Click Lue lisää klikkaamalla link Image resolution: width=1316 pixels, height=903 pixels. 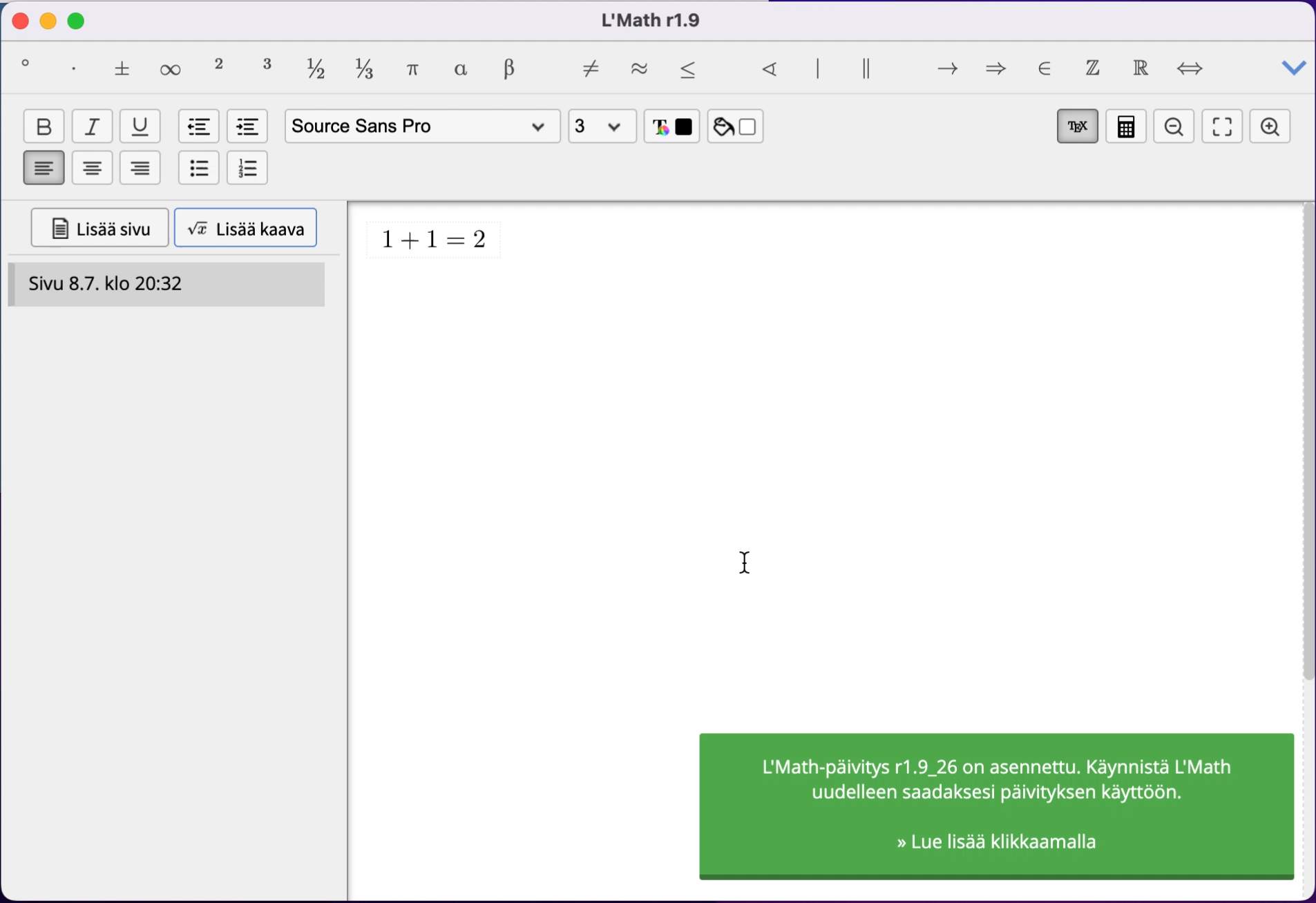point(996,842)
